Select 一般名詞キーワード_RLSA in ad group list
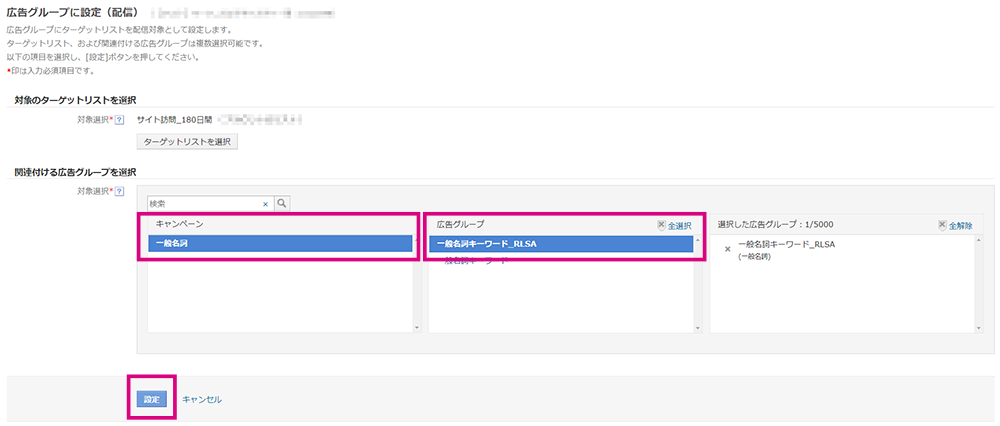This screenshot has height=426, width=1000. tap(561, 244)
